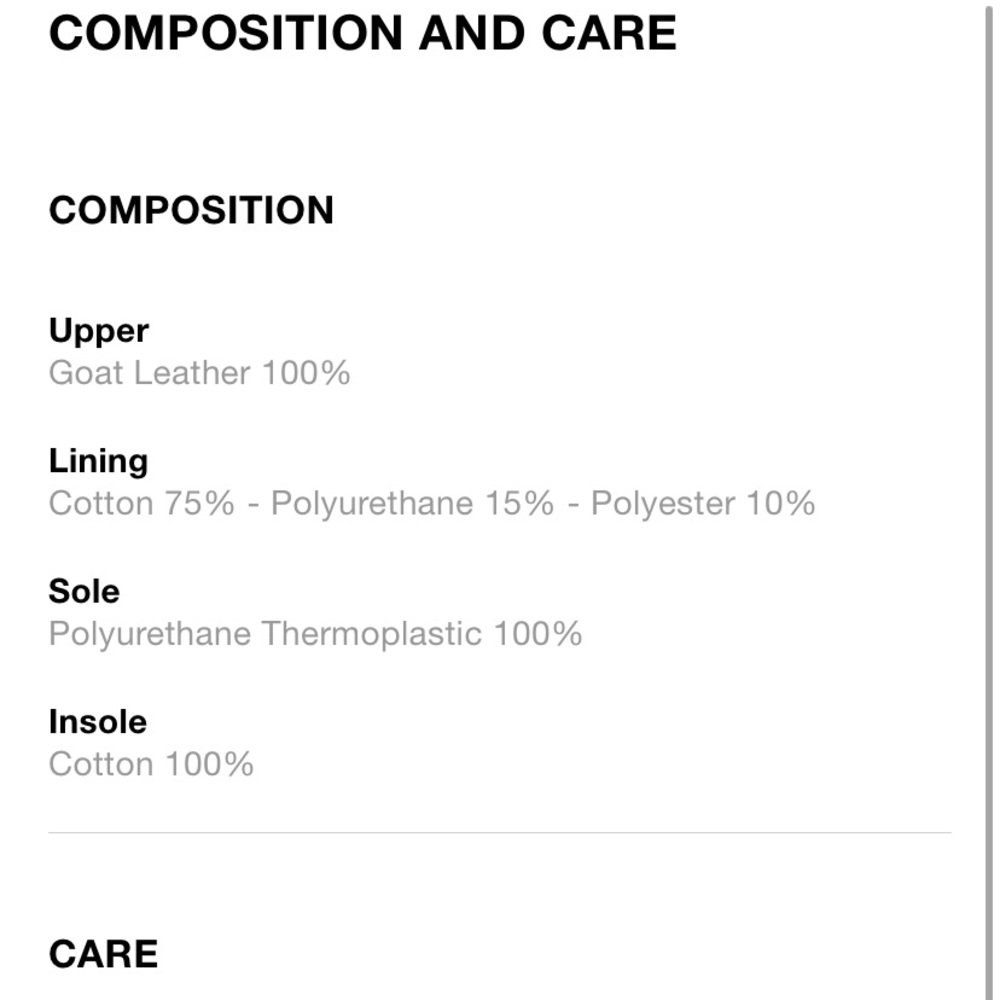Select the Sole label
Viewport: 1000px width, 1000px height.
[x=84, y=591]
